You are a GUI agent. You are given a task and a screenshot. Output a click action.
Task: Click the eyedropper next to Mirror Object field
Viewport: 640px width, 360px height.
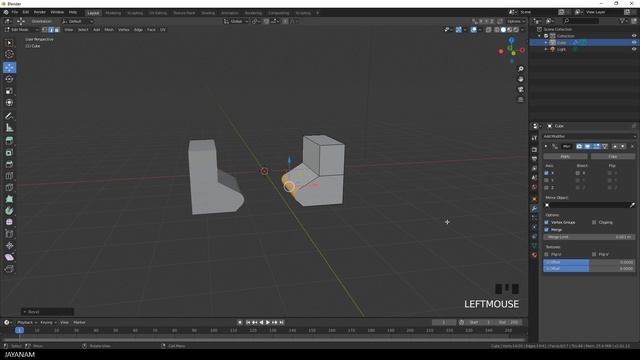(x=632, y=205)
